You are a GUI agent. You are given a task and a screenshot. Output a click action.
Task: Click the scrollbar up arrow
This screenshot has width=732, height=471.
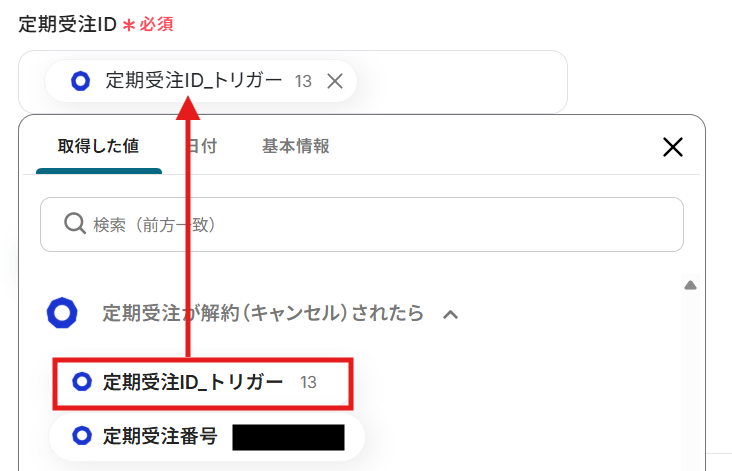coord(689,286)
